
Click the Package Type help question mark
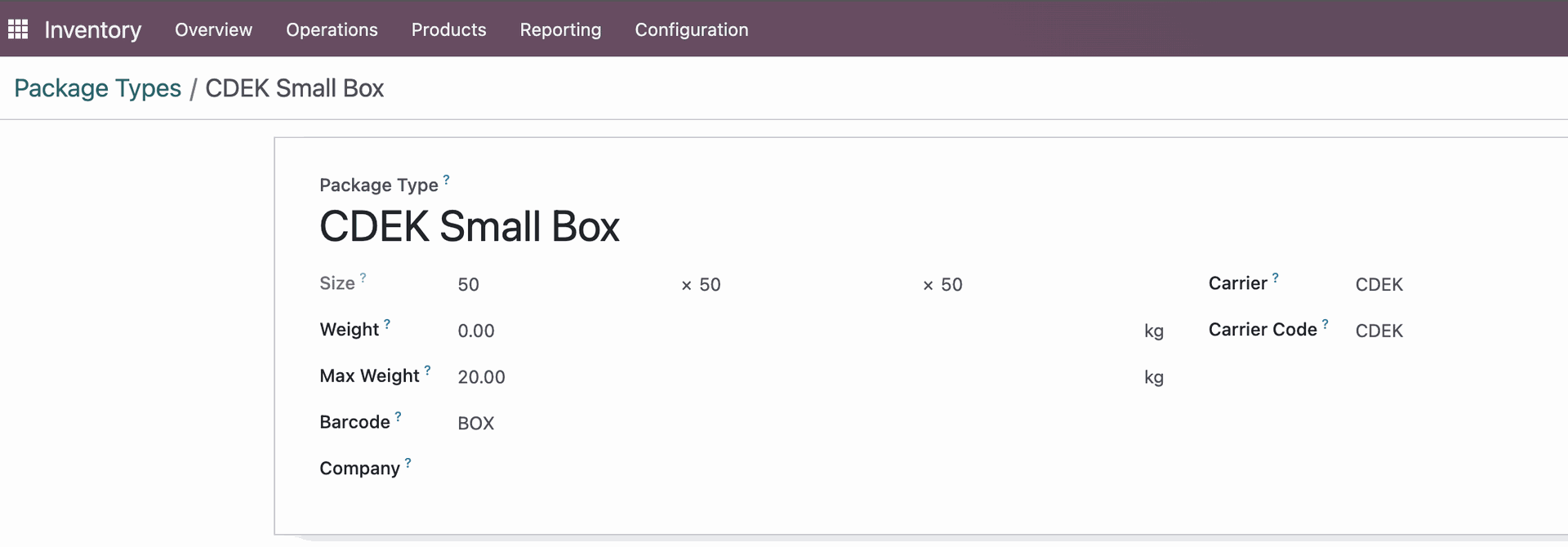pyautogui.click(x=446, y=180)
